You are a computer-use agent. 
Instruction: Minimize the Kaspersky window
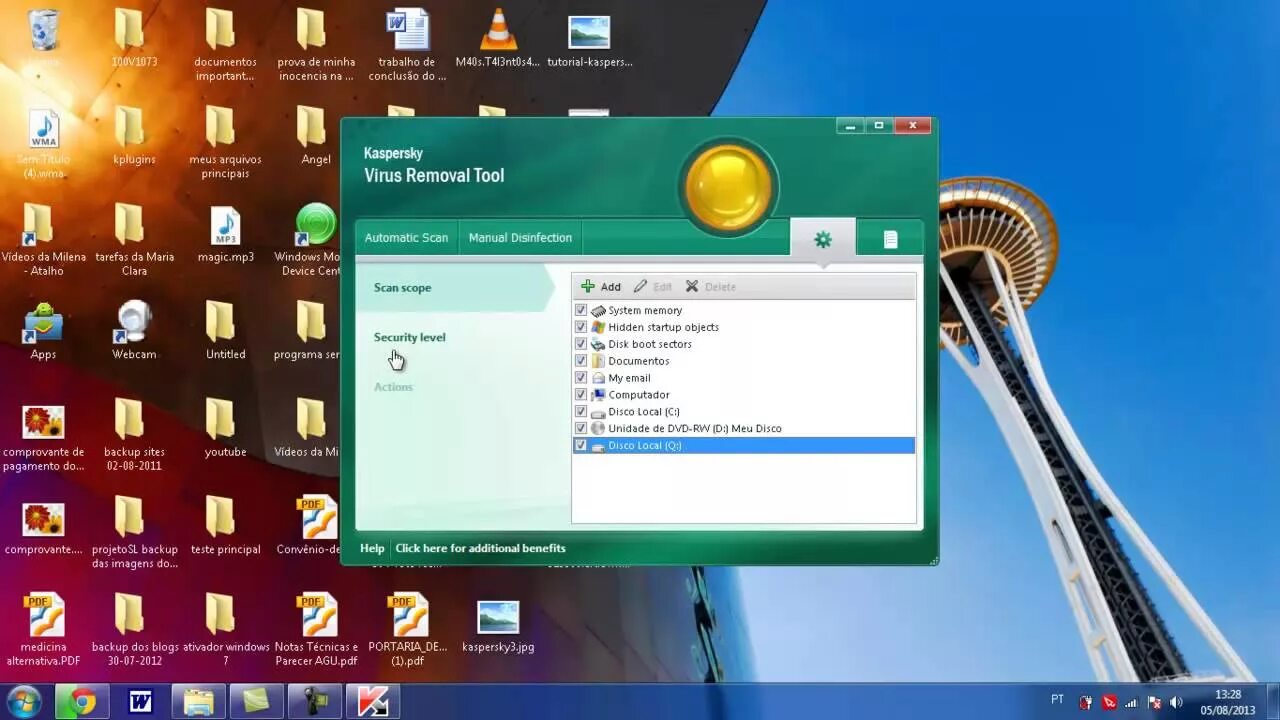pyautogui.click(x=850, y=126)
